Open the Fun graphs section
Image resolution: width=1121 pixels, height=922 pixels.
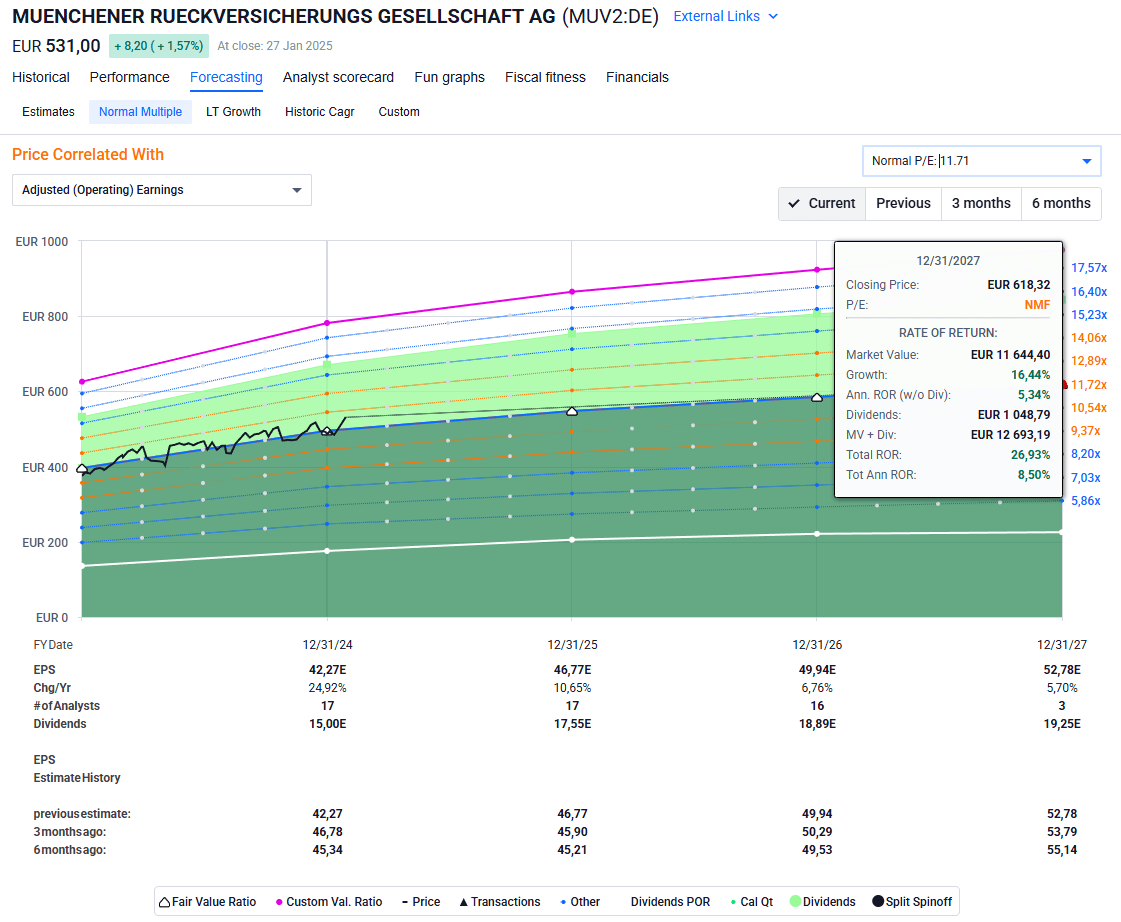click(449, 77)
